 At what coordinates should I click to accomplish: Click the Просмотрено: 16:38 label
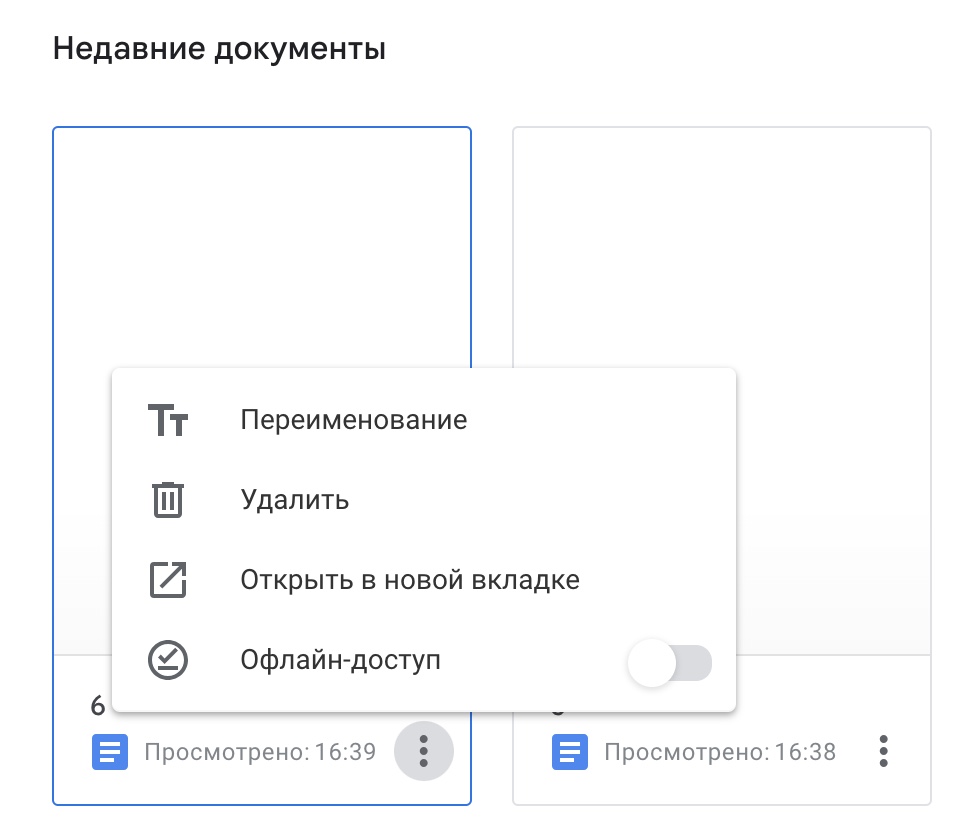pos(720,752)
